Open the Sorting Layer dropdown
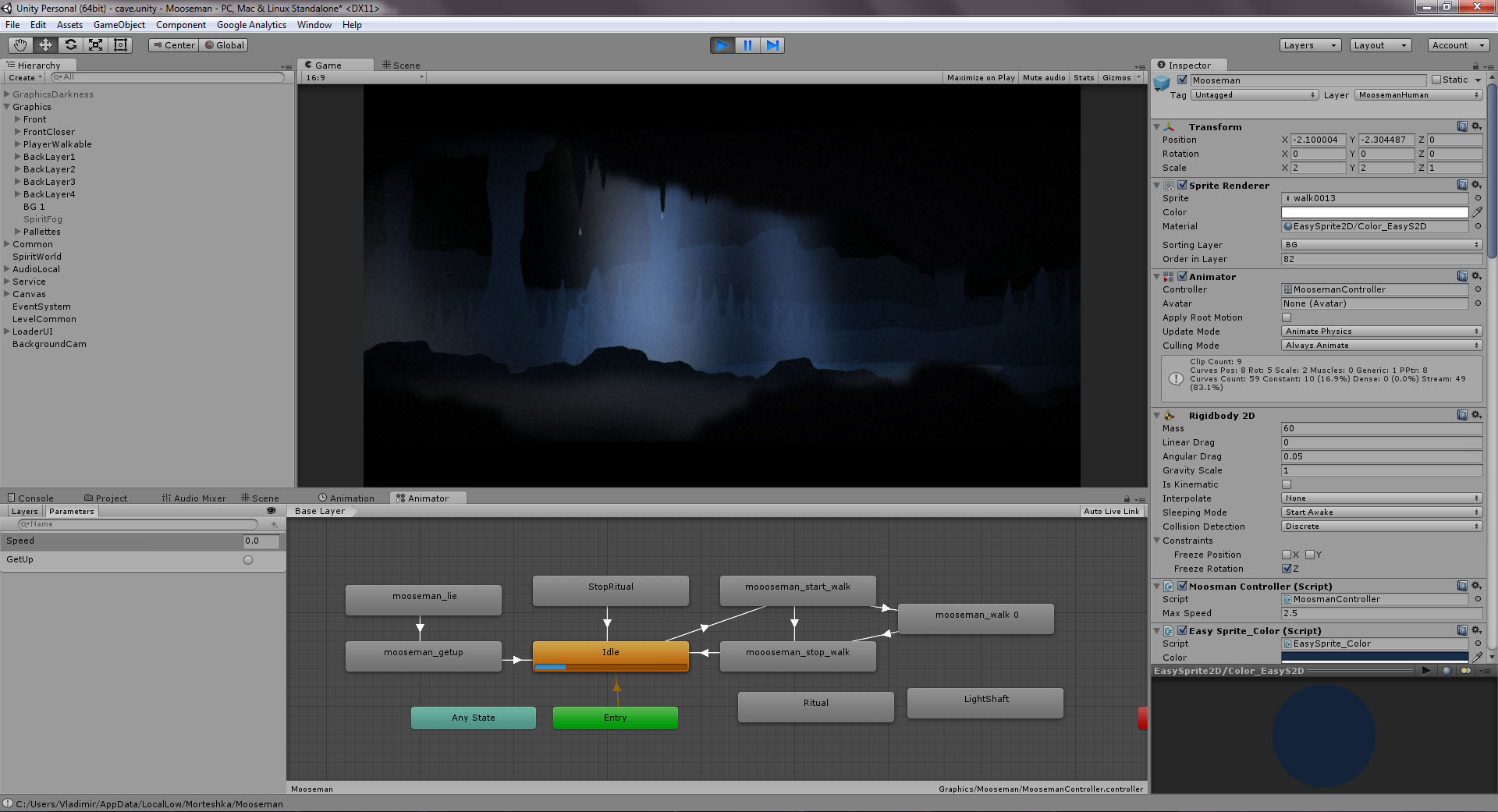 (1381, 245)
